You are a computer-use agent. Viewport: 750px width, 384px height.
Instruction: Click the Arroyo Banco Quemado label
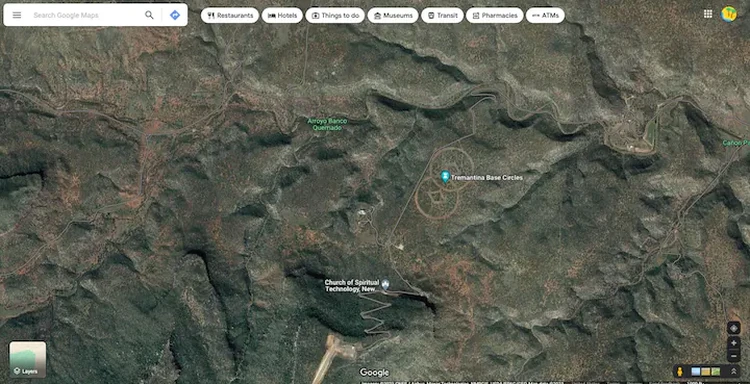(x=327, y=124)
